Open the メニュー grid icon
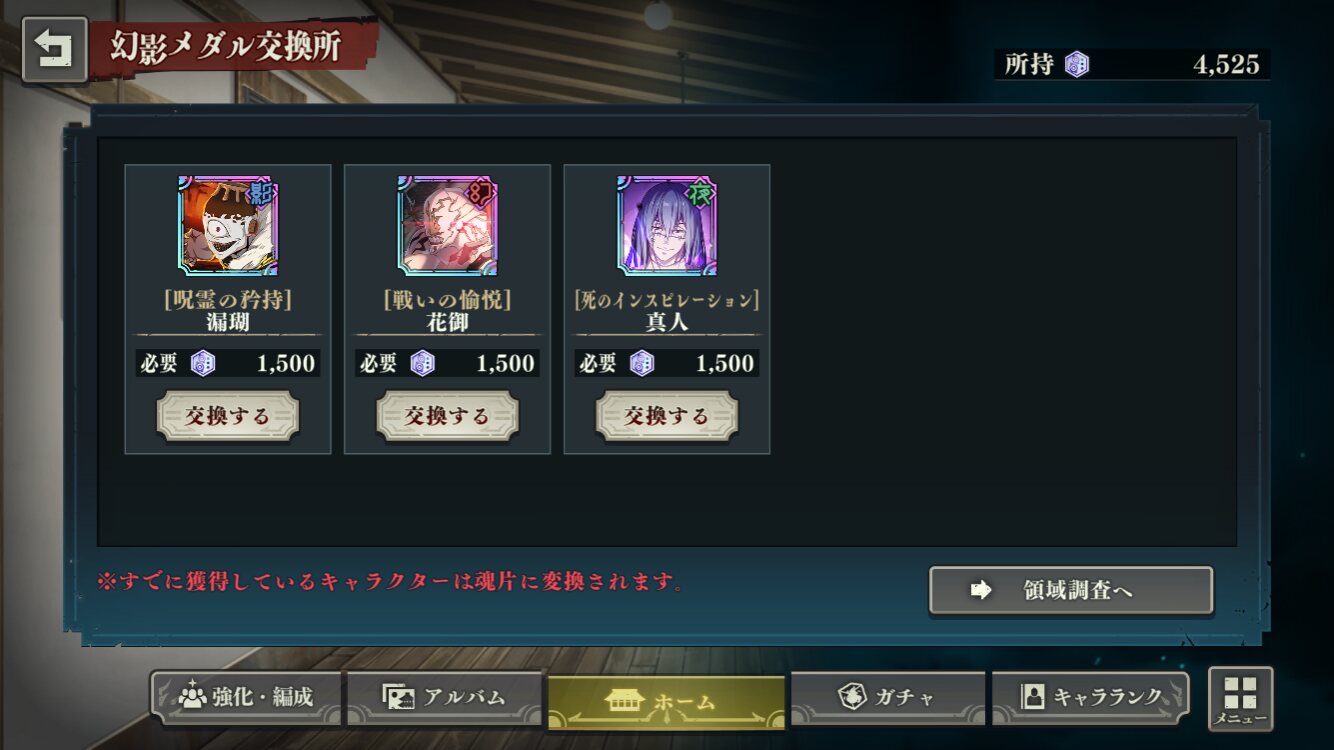 coord(1241,699)
